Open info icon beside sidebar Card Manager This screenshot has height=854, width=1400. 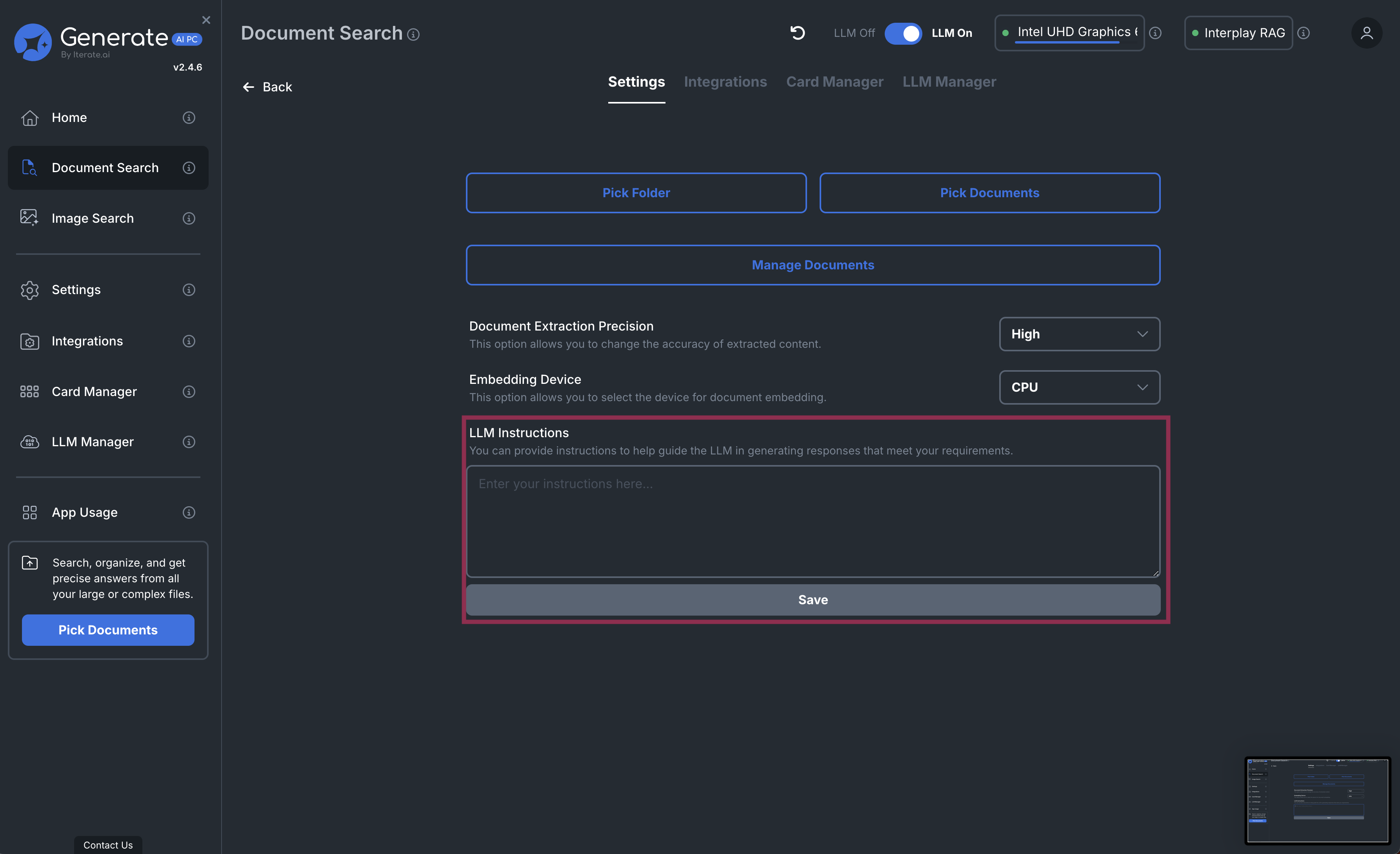coord(189,391)
